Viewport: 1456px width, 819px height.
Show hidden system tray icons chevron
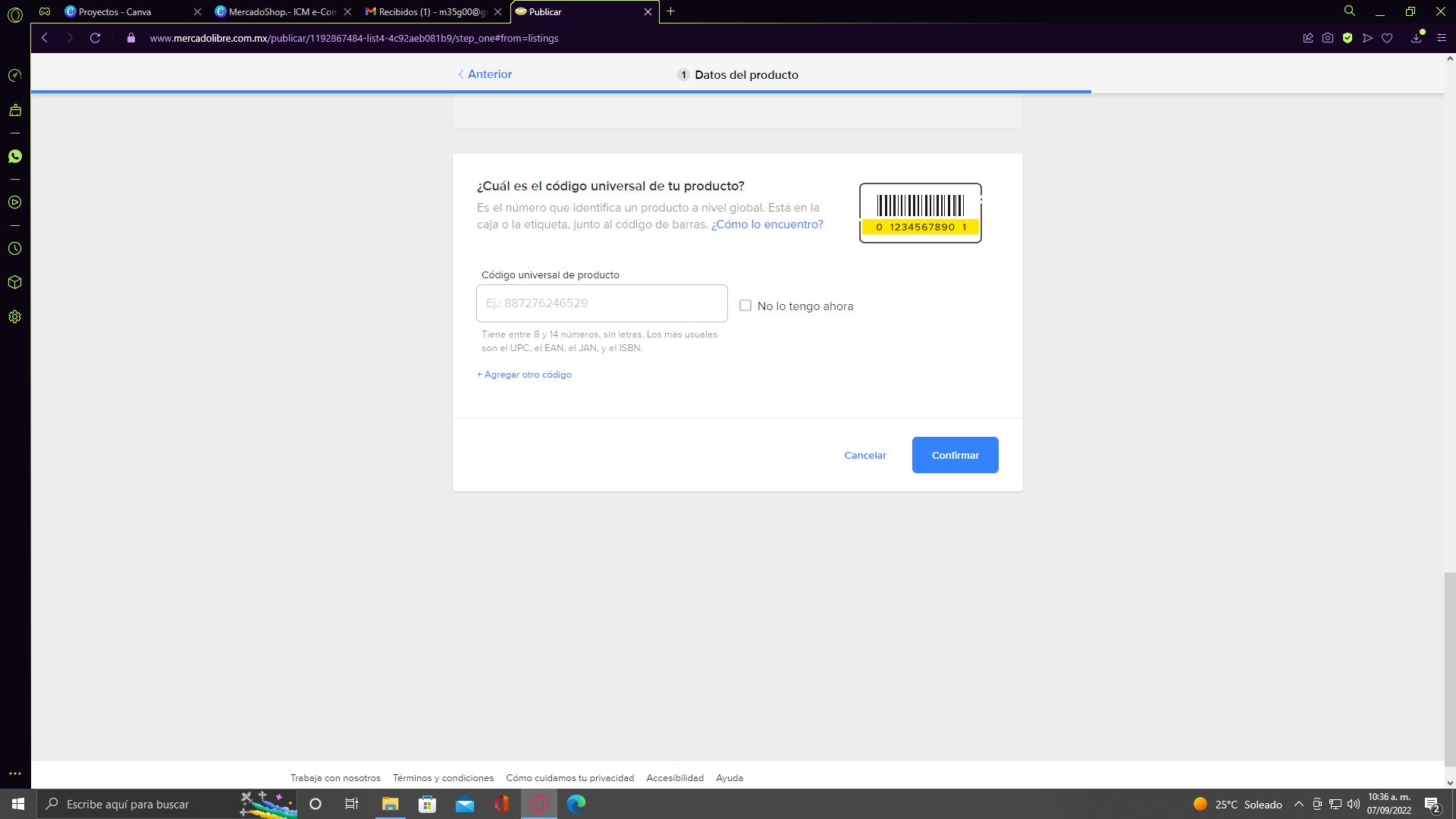coord(1298,804)
